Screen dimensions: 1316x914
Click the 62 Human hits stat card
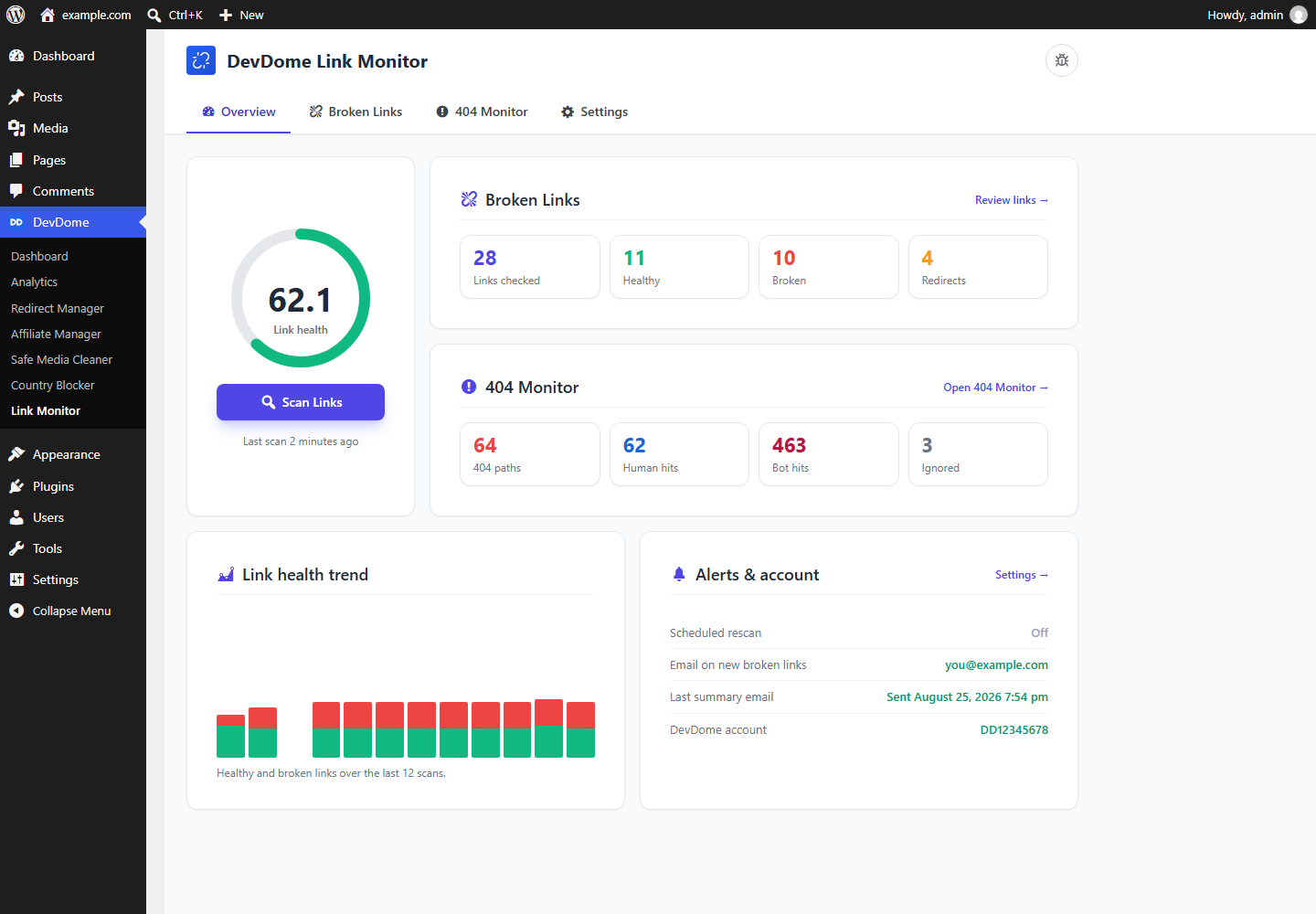(x=679, y=454)
